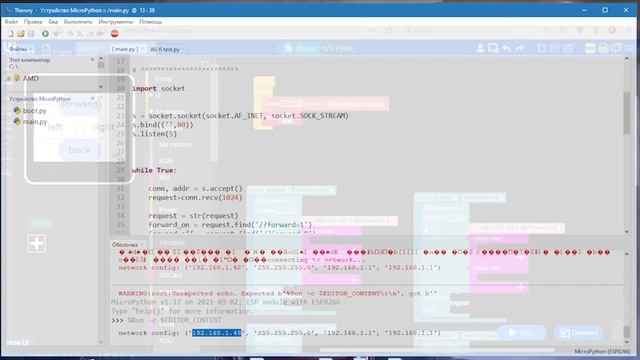This screenshot has height=360, width=640.
Task: Open the Инструменты menu
Action: (x=116, y=22)
